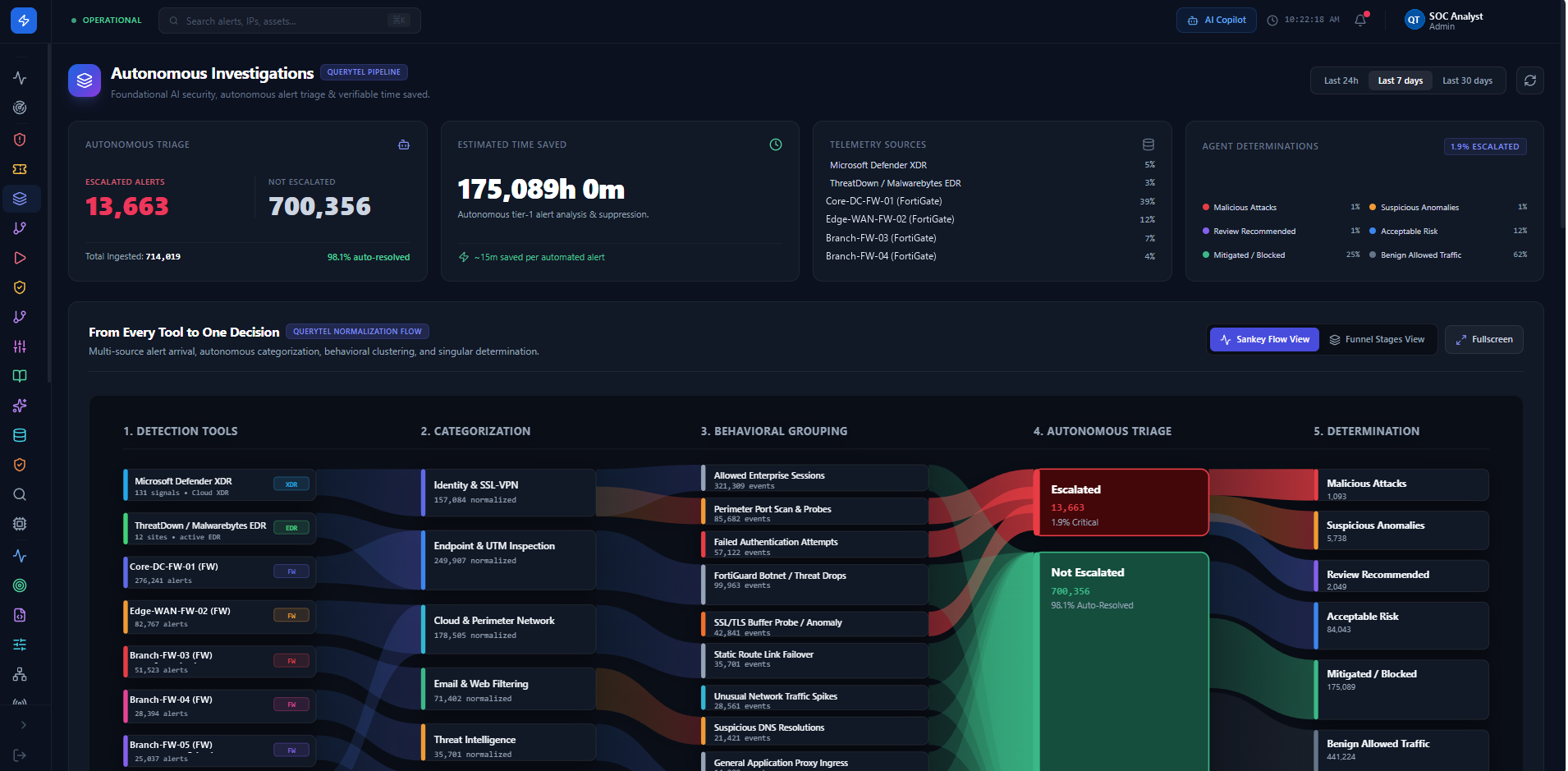Click the lightning bolt app logo

click(x=24, y=21)
